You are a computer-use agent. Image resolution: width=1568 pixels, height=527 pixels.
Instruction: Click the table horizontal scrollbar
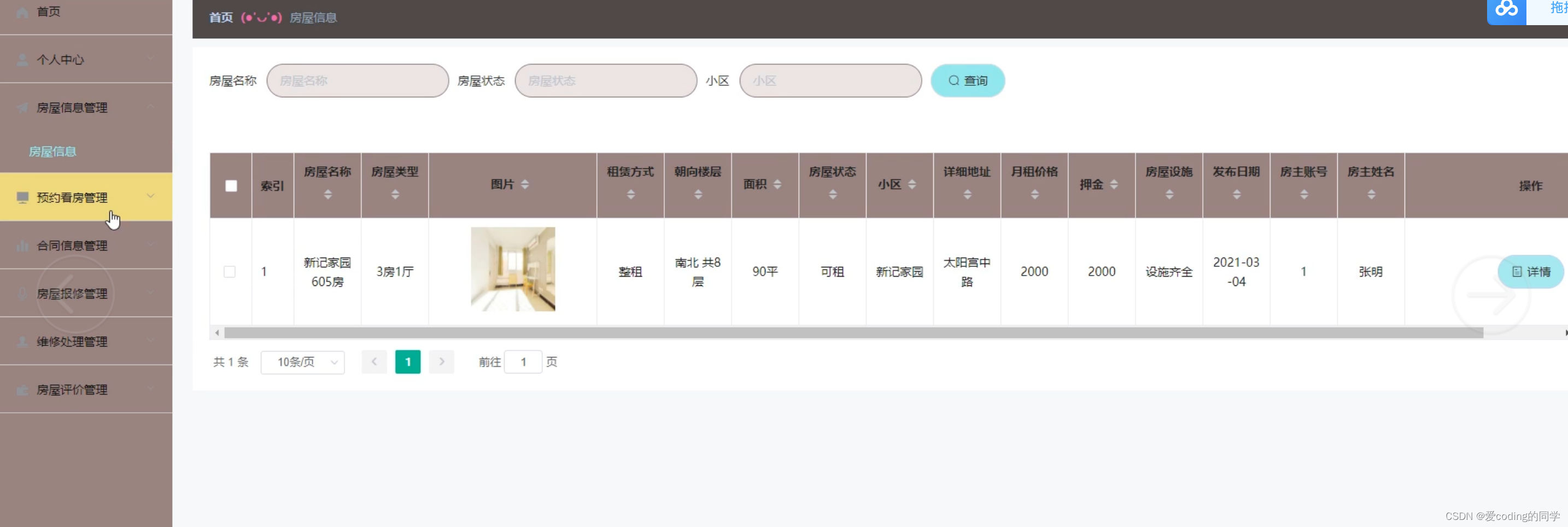coord(853,333)
